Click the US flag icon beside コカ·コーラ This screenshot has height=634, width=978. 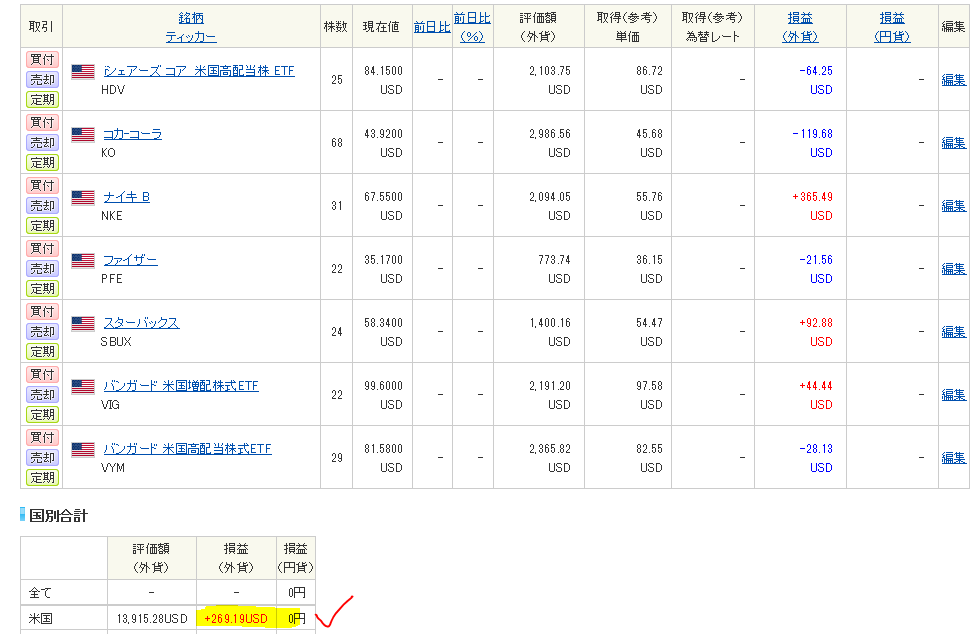coord(83,135)
